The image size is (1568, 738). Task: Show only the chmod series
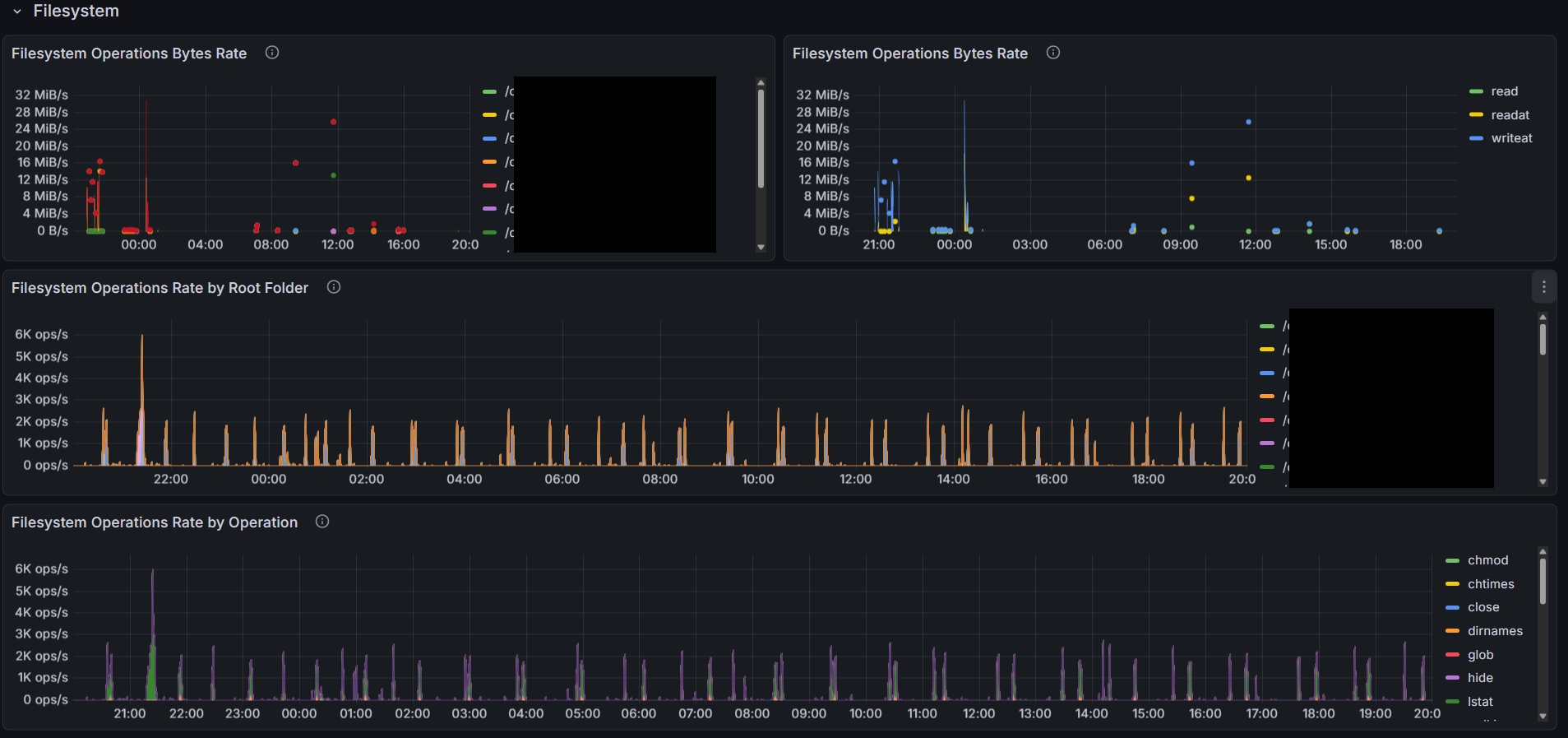point(1487,560)
